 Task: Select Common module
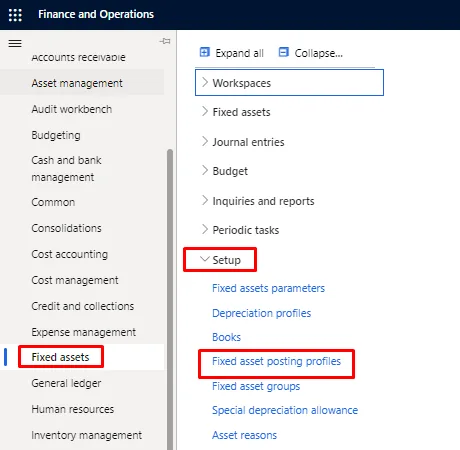coord(53,202)
